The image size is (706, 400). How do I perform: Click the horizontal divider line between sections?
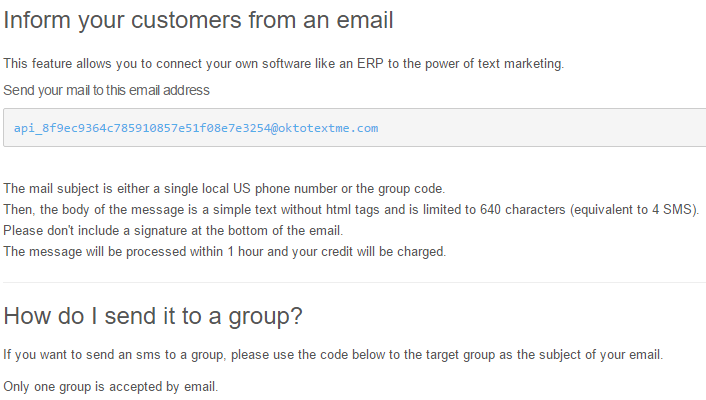tap(353, 282)
